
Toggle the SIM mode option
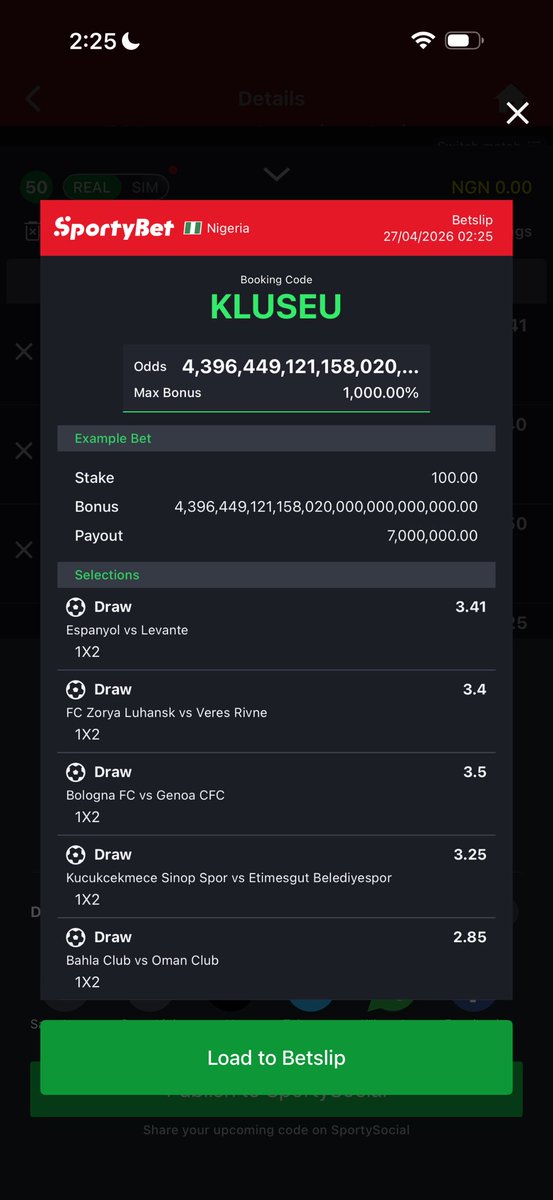145,187
